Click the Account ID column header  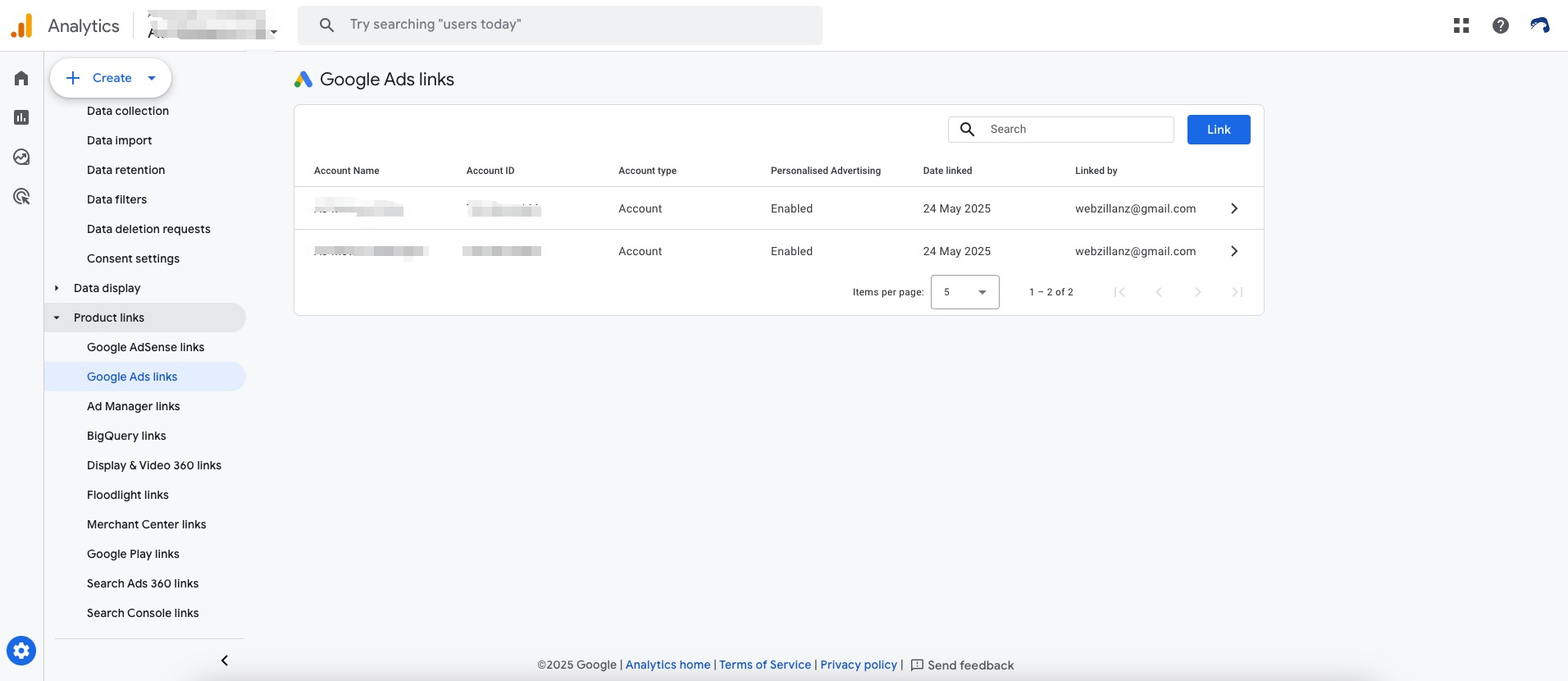[x=490, y=171]
